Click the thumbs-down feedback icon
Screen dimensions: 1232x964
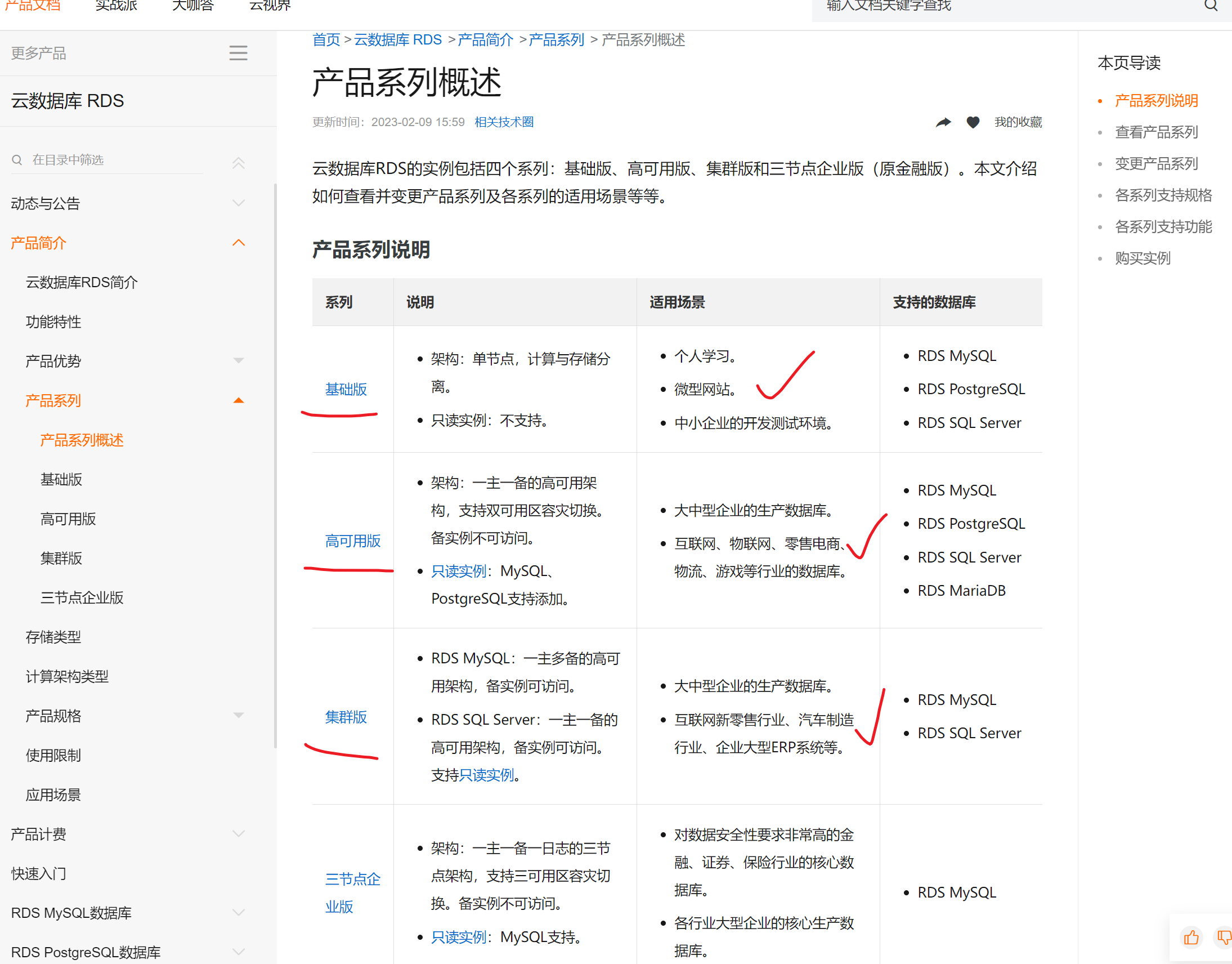point(1223,938)
